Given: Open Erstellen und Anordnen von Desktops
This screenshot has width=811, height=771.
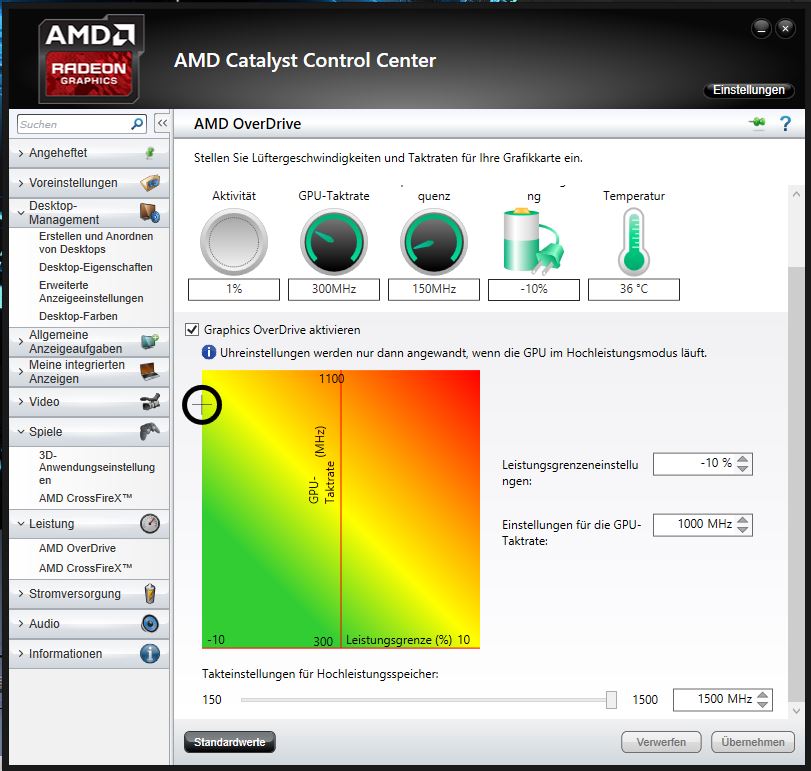Looking at the screenshot, I should tap(96, 243).
